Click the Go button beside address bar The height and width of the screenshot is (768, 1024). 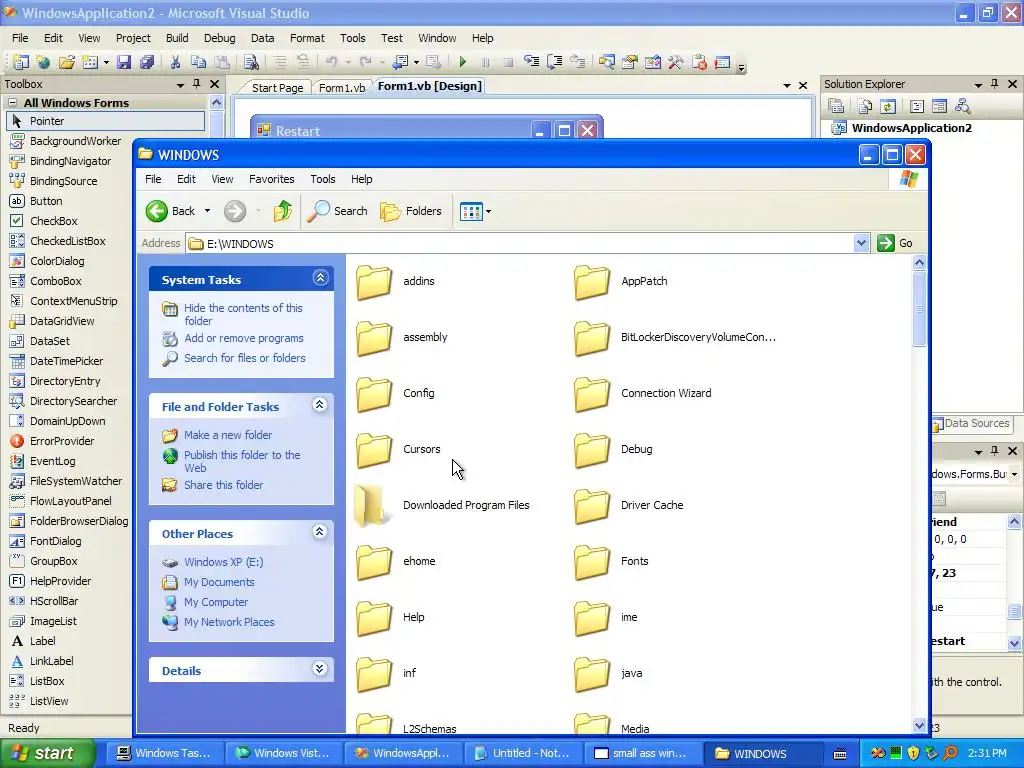[896, 244]
